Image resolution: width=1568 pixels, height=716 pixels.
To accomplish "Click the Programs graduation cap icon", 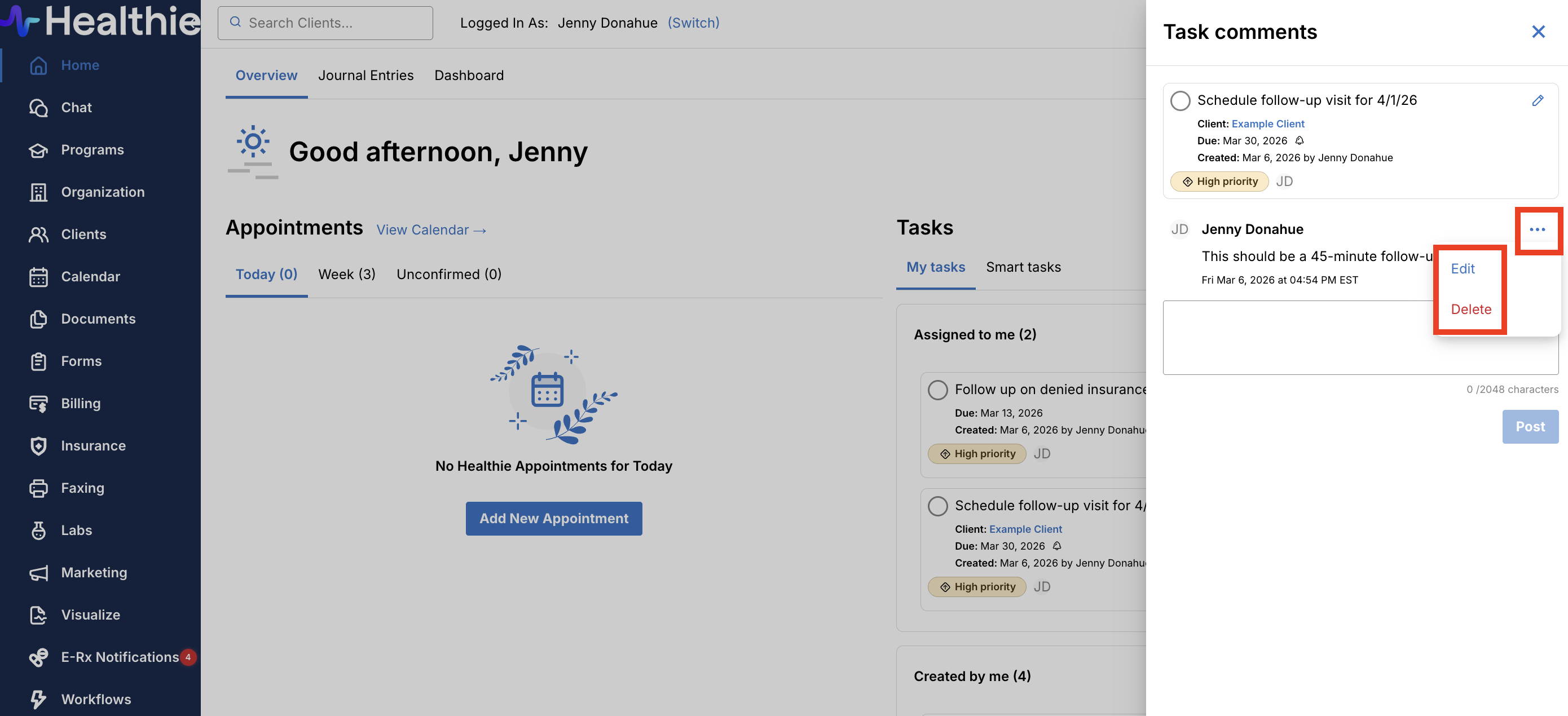I will point(38,149).
